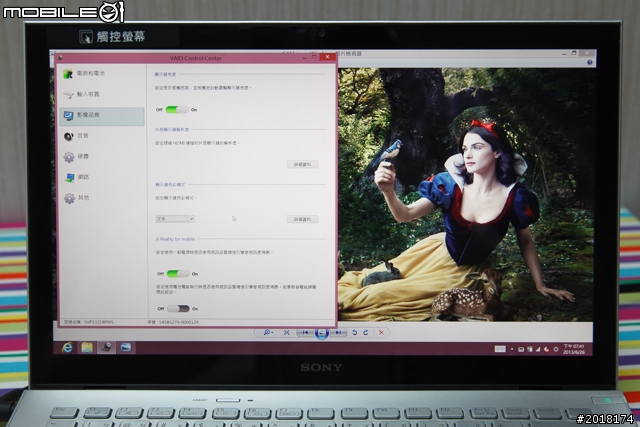Open the touch keyboard from the tray
Image resolution: width=640 pixels, height=427 pixels.
click(x=500, y=349)
